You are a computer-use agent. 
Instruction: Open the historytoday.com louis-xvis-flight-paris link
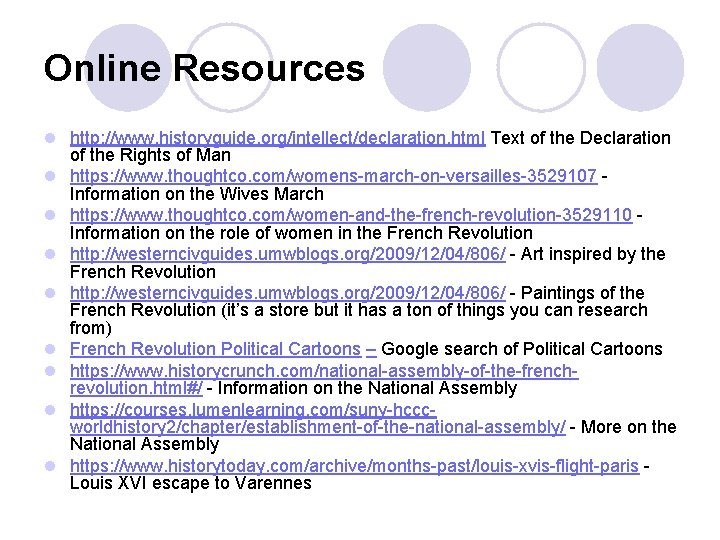pyautogui.click(x=354, y=467)
